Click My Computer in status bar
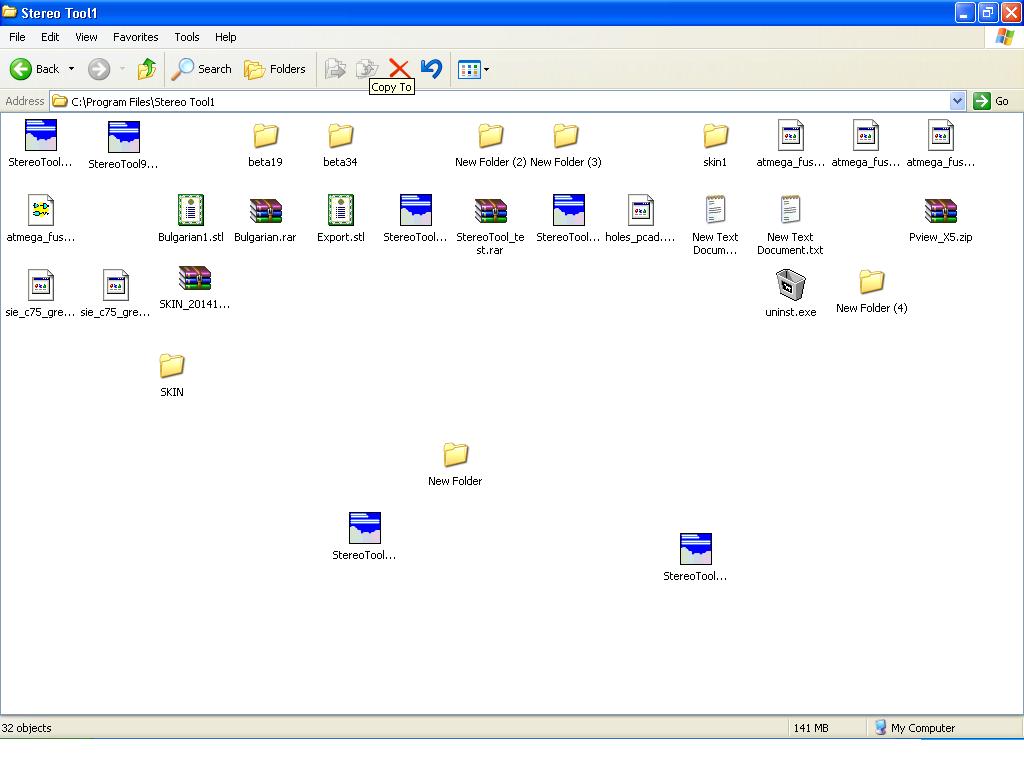The height and width of the screenshot is (768, 1024). coord(914,728)
